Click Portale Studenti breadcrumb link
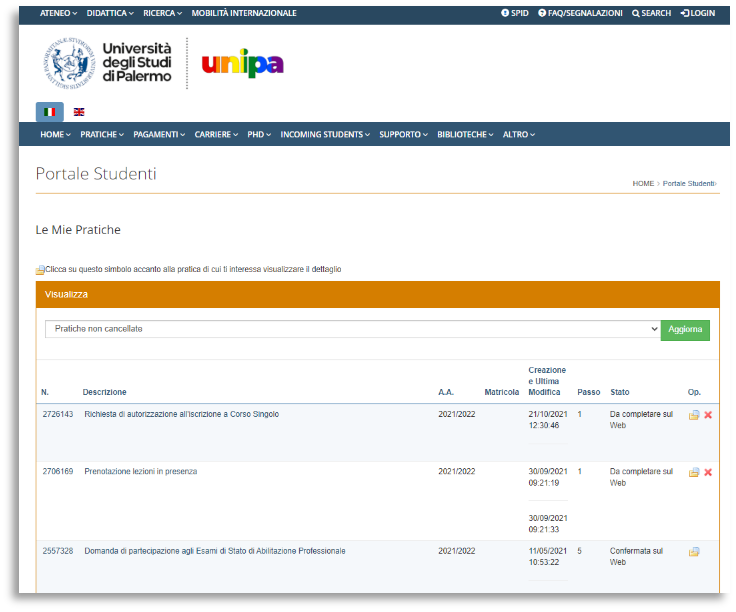Screen dimensions: 736x612 click(688, 184)
